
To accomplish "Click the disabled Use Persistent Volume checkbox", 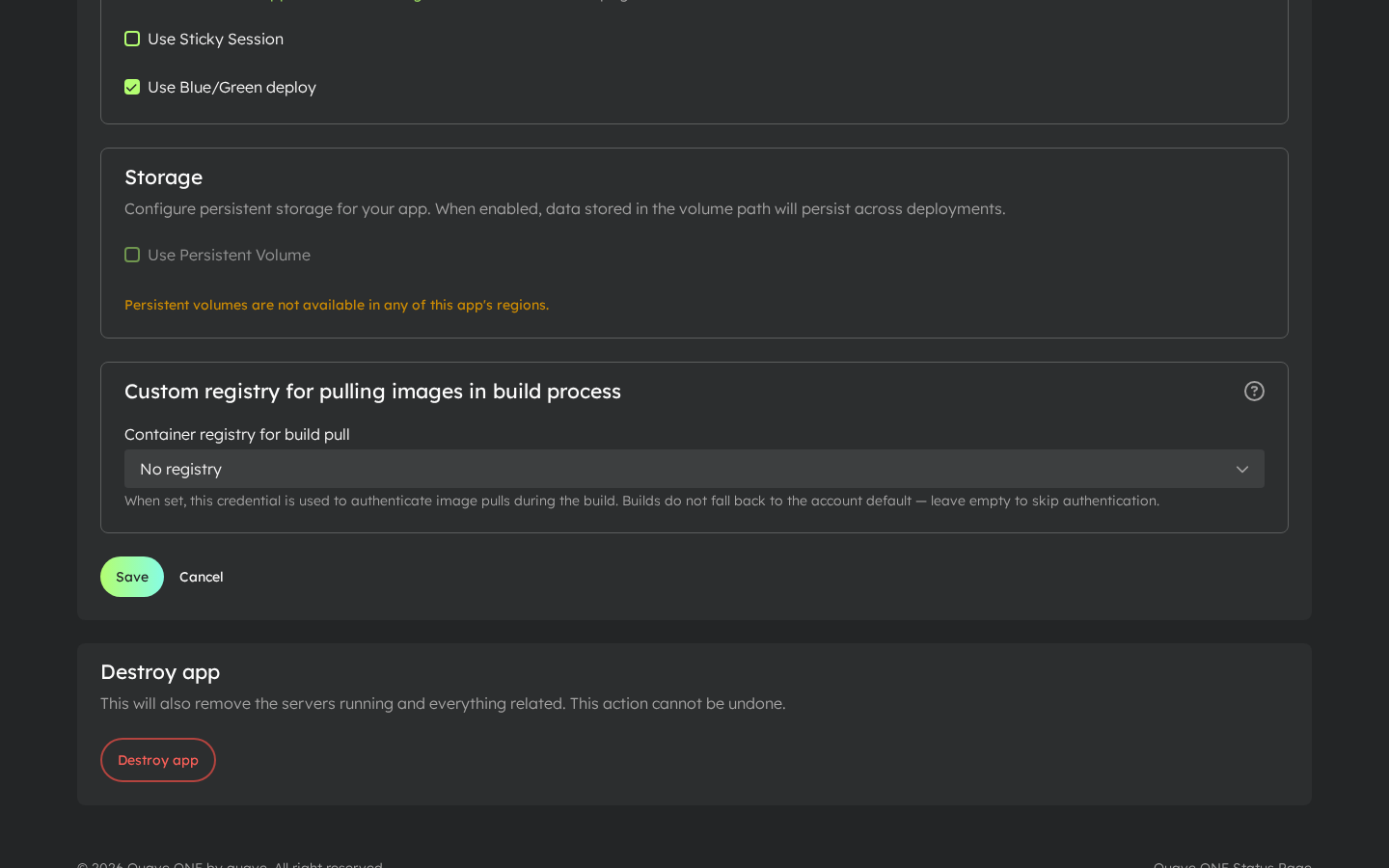I will tap(132, 255).
